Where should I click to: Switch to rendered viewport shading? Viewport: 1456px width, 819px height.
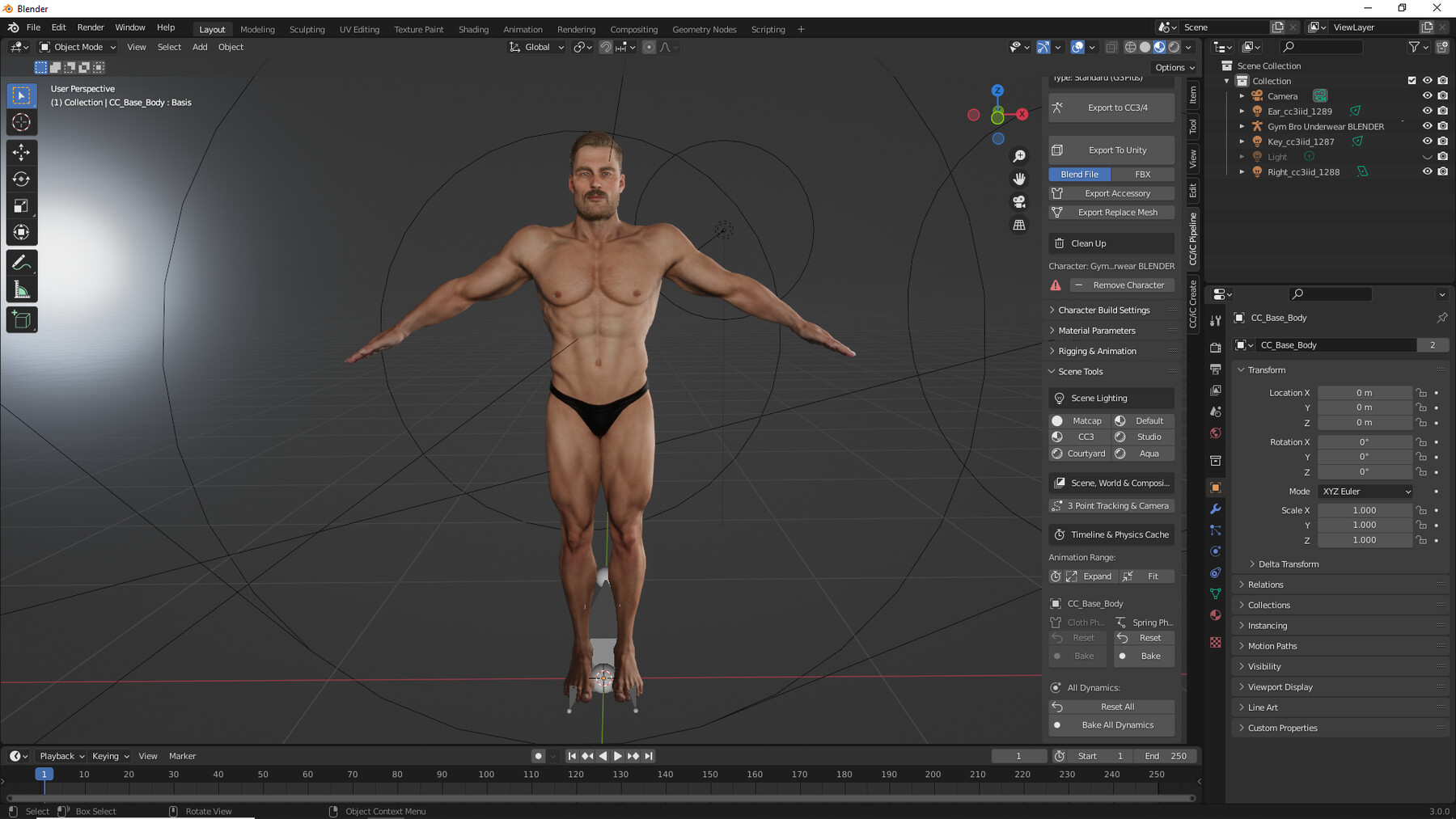[x=1175, y=48]
